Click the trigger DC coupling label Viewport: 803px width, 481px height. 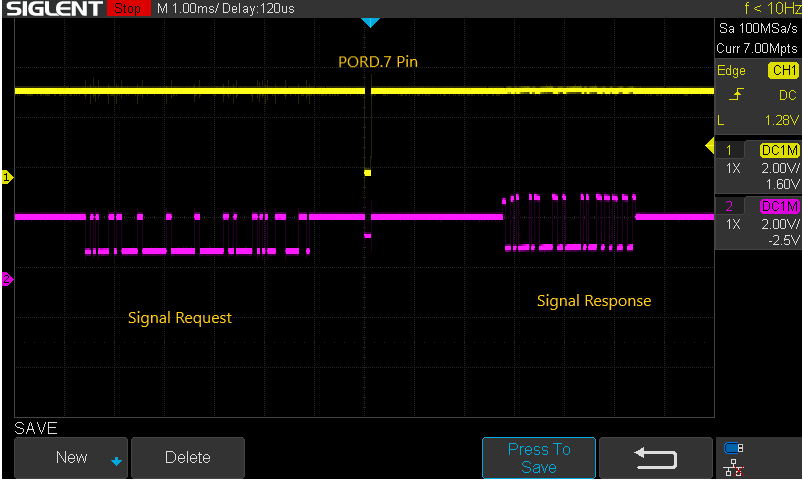788,95
